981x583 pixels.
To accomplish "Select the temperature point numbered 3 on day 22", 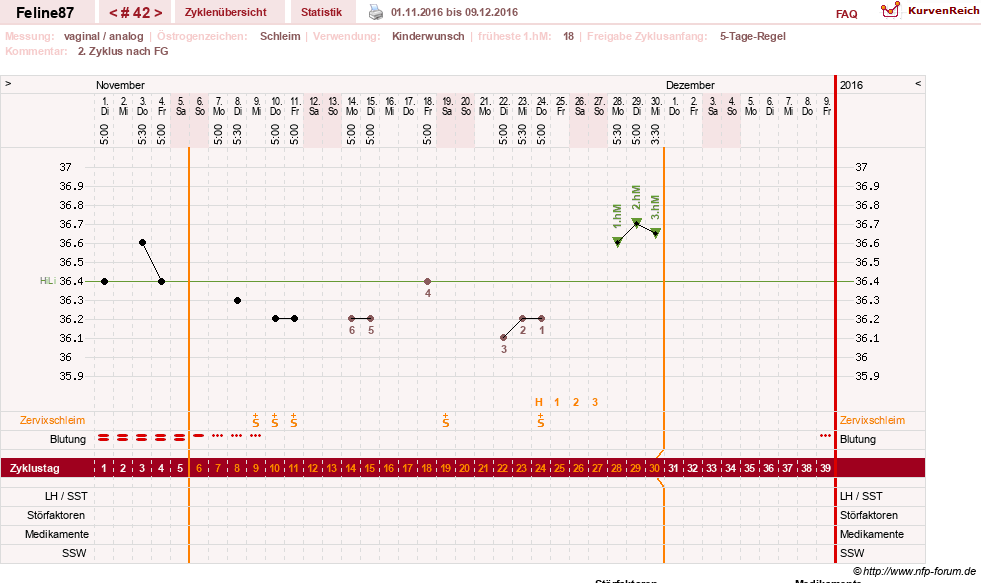I will point(504,338).
